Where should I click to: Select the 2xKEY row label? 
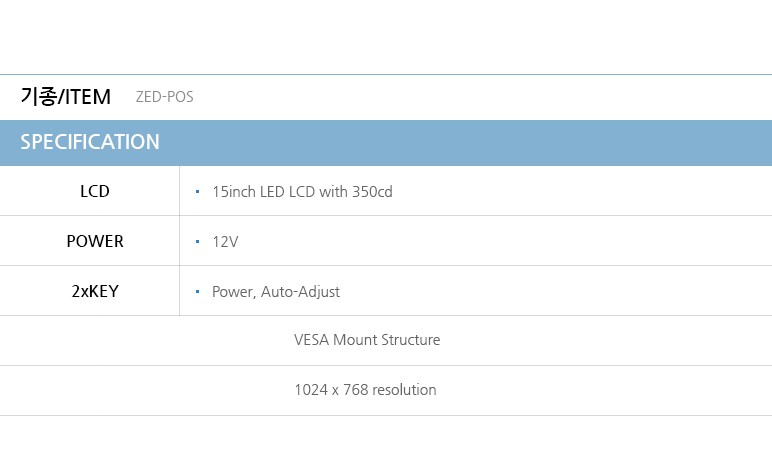[x=95, y=291]
